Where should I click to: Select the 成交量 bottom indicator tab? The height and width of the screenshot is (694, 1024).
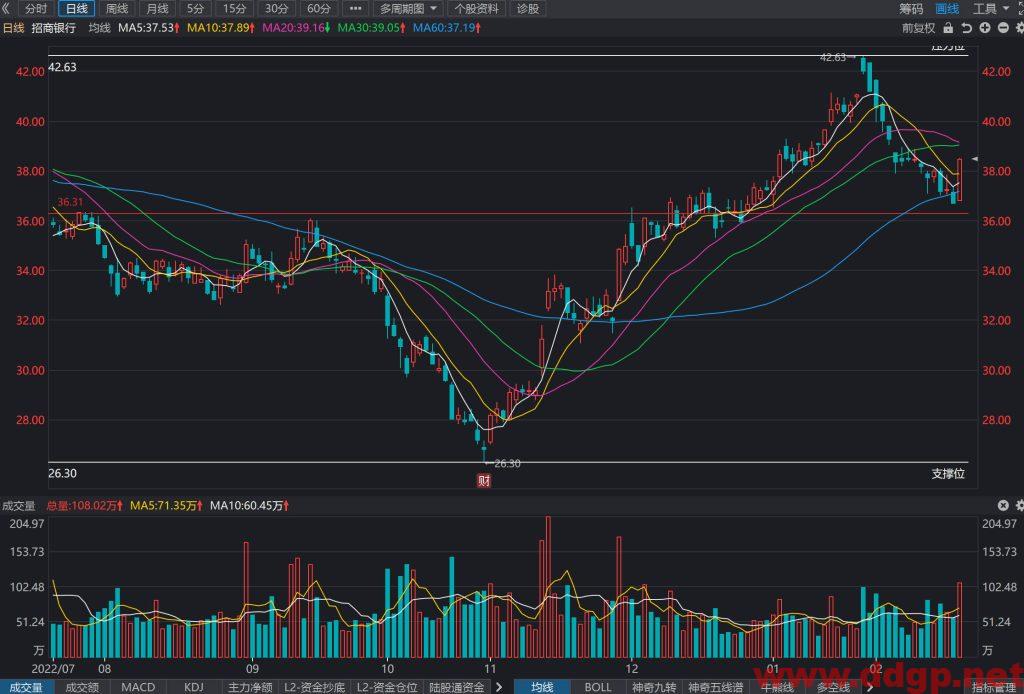click(26, 687)
